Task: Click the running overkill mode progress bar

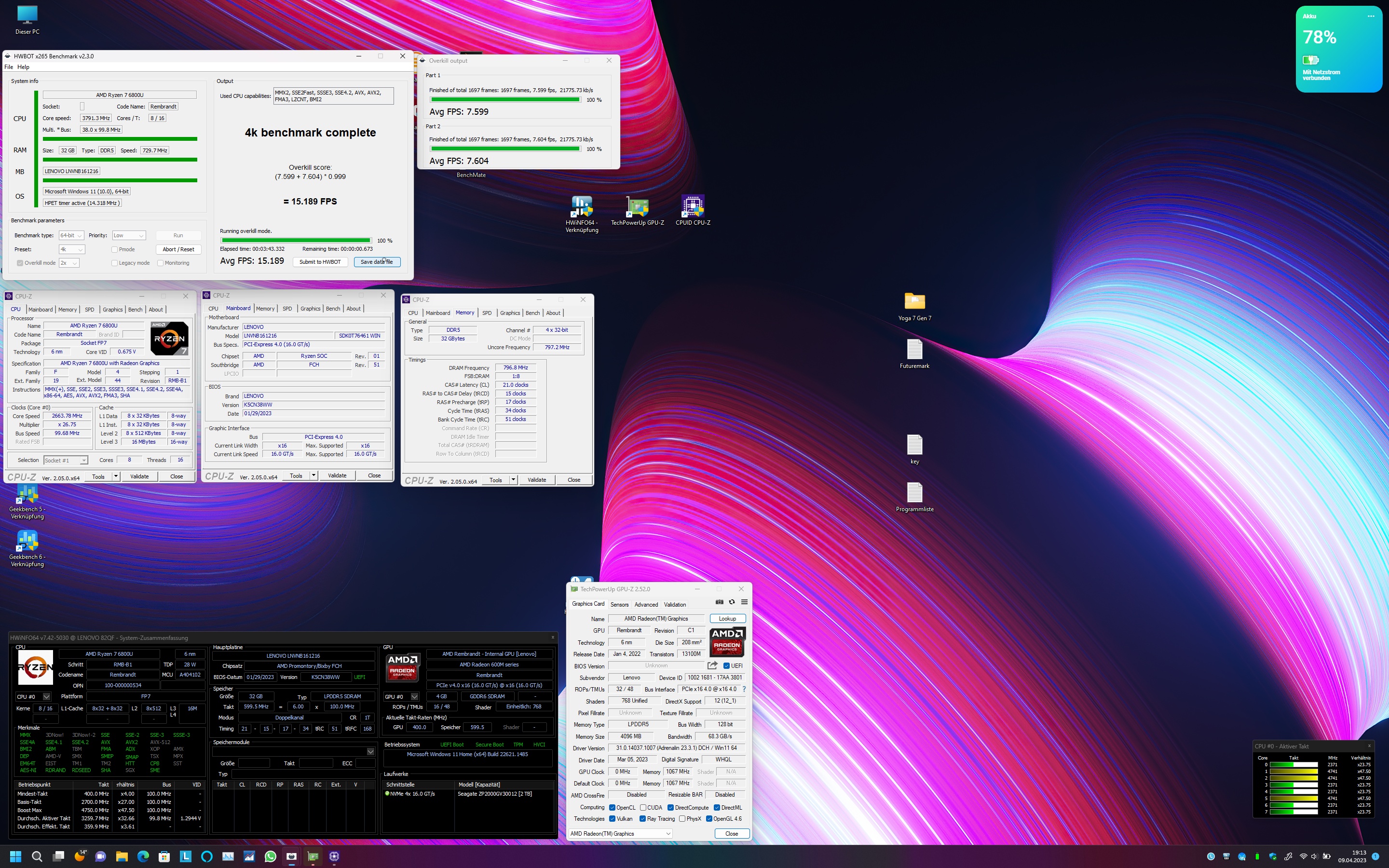Action: pyautogui.click(x=296, y=241)
